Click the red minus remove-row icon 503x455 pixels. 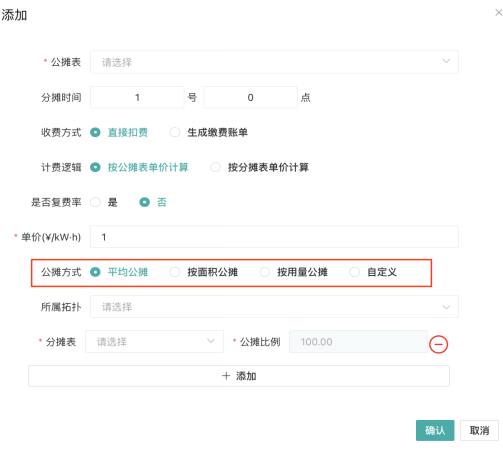click(438, 344)
